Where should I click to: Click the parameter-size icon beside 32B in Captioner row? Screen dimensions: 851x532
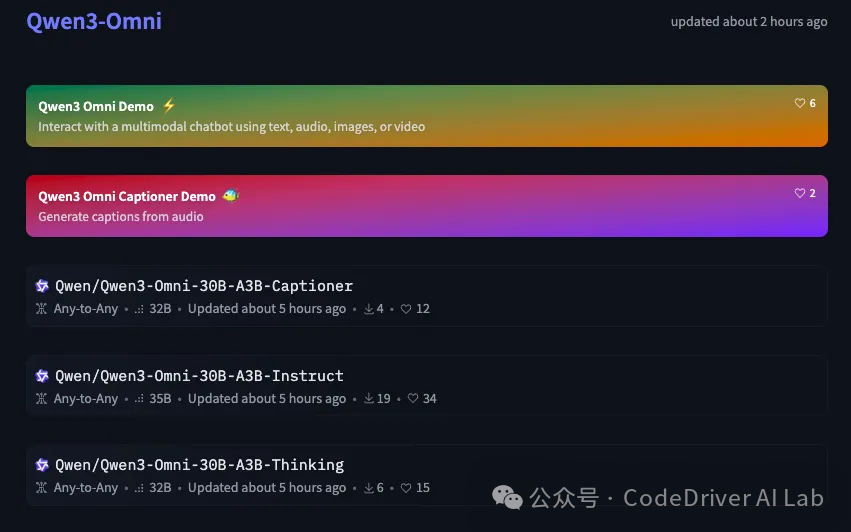click(139, 309)
